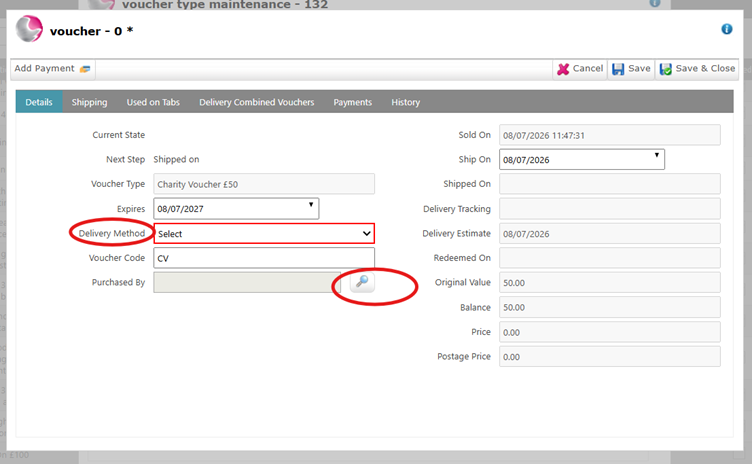Click the 'Shipped on' next step text
This screenshot has width=752, height=464.
(x=176, y=159)
